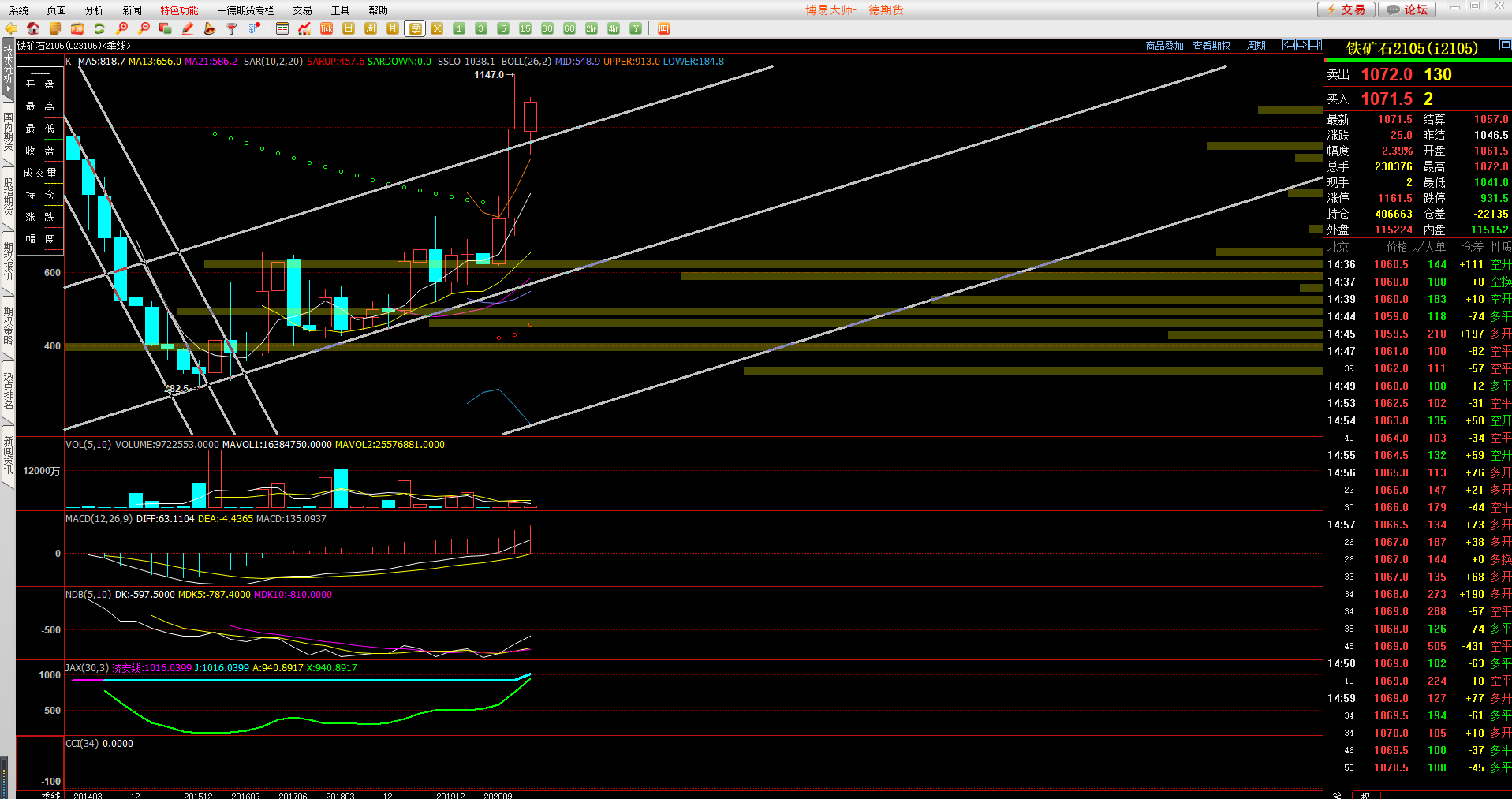Image resolution: width=1512 pixels, height=799 pixels.
Task: Click the red layout icon after Y
Action: coord(664,28)
